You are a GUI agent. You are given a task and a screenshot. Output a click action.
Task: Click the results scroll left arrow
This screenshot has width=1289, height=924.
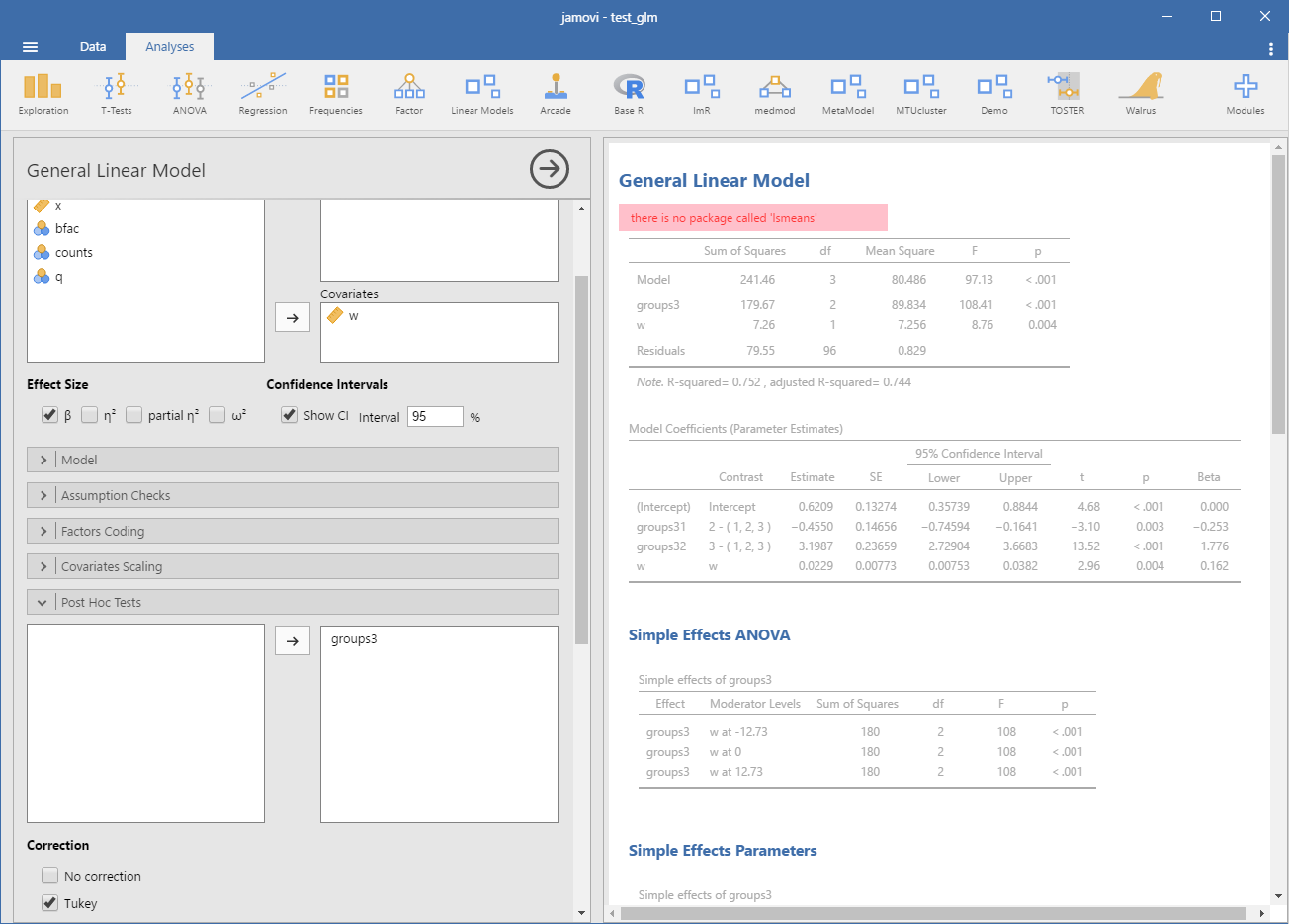[612, 914]
